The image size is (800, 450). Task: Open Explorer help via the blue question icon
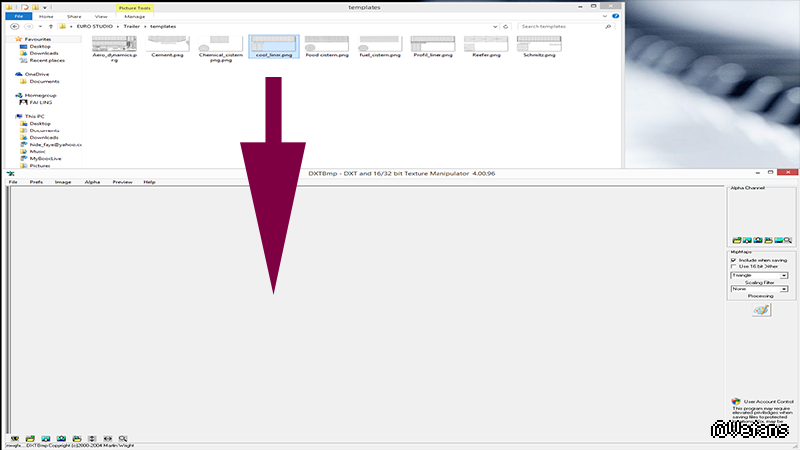616,16
